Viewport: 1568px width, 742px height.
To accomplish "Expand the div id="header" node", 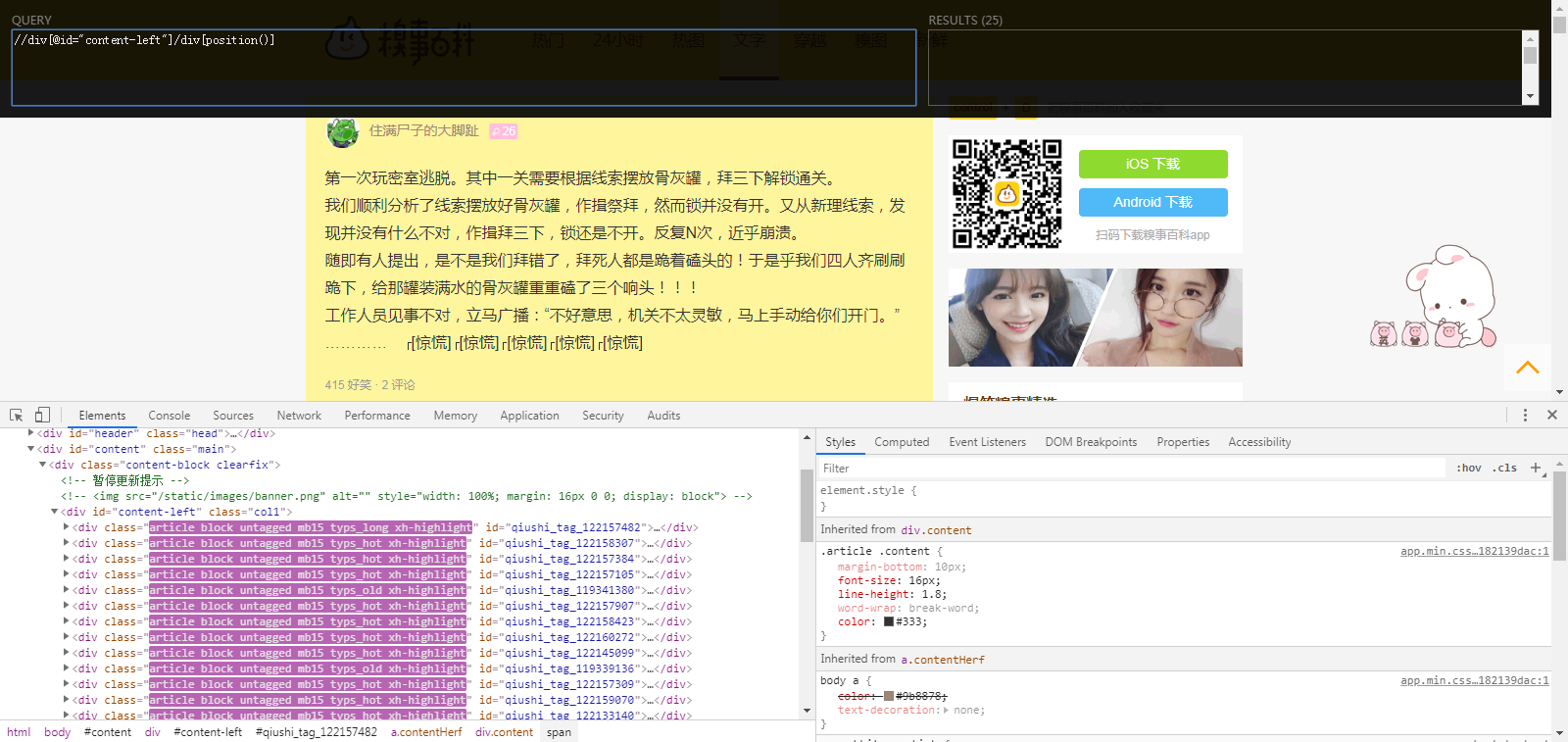I will tap(31, 432).
